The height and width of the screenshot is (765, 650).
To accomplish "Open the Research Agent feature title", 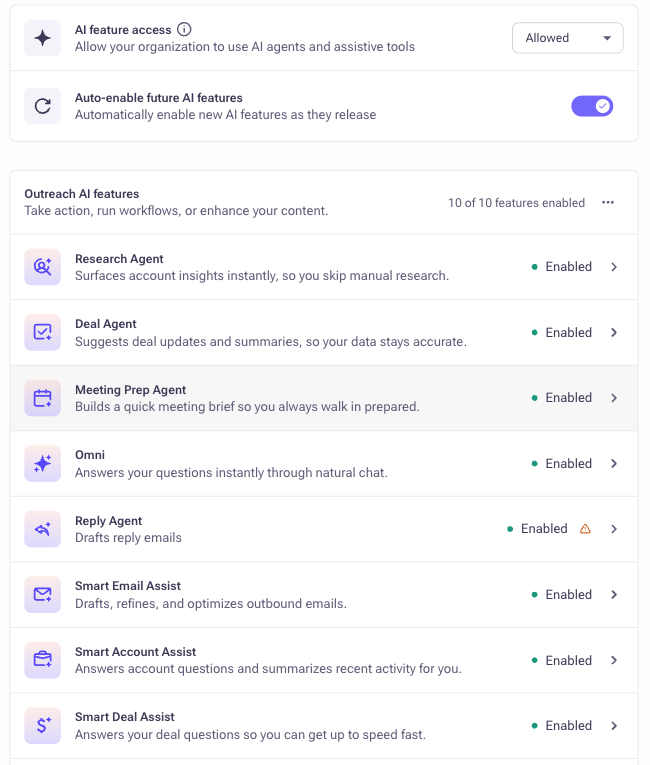I will [x=119, y=259].
